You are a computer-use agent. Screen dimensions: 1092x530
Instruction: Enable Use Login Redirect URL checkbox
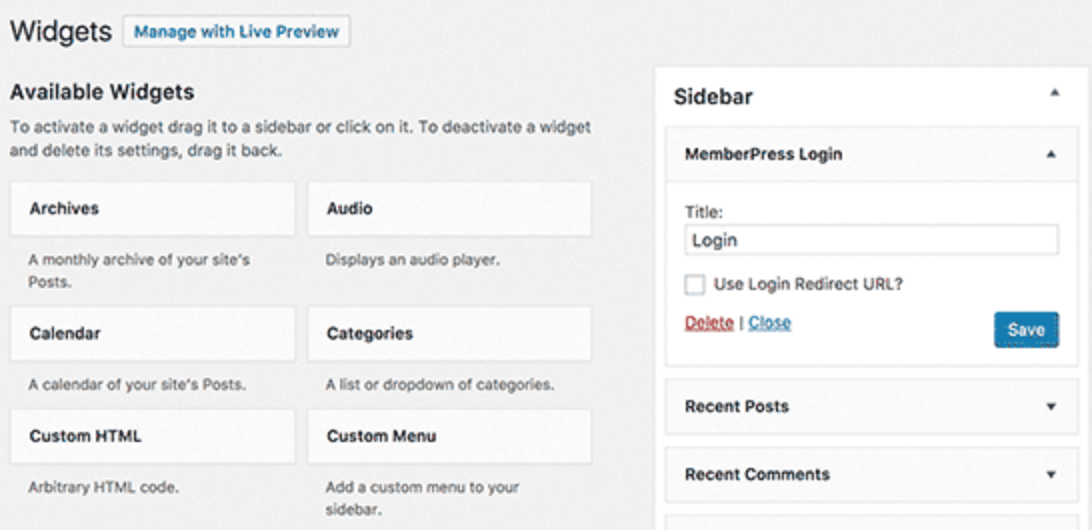[x=694, y=285]
